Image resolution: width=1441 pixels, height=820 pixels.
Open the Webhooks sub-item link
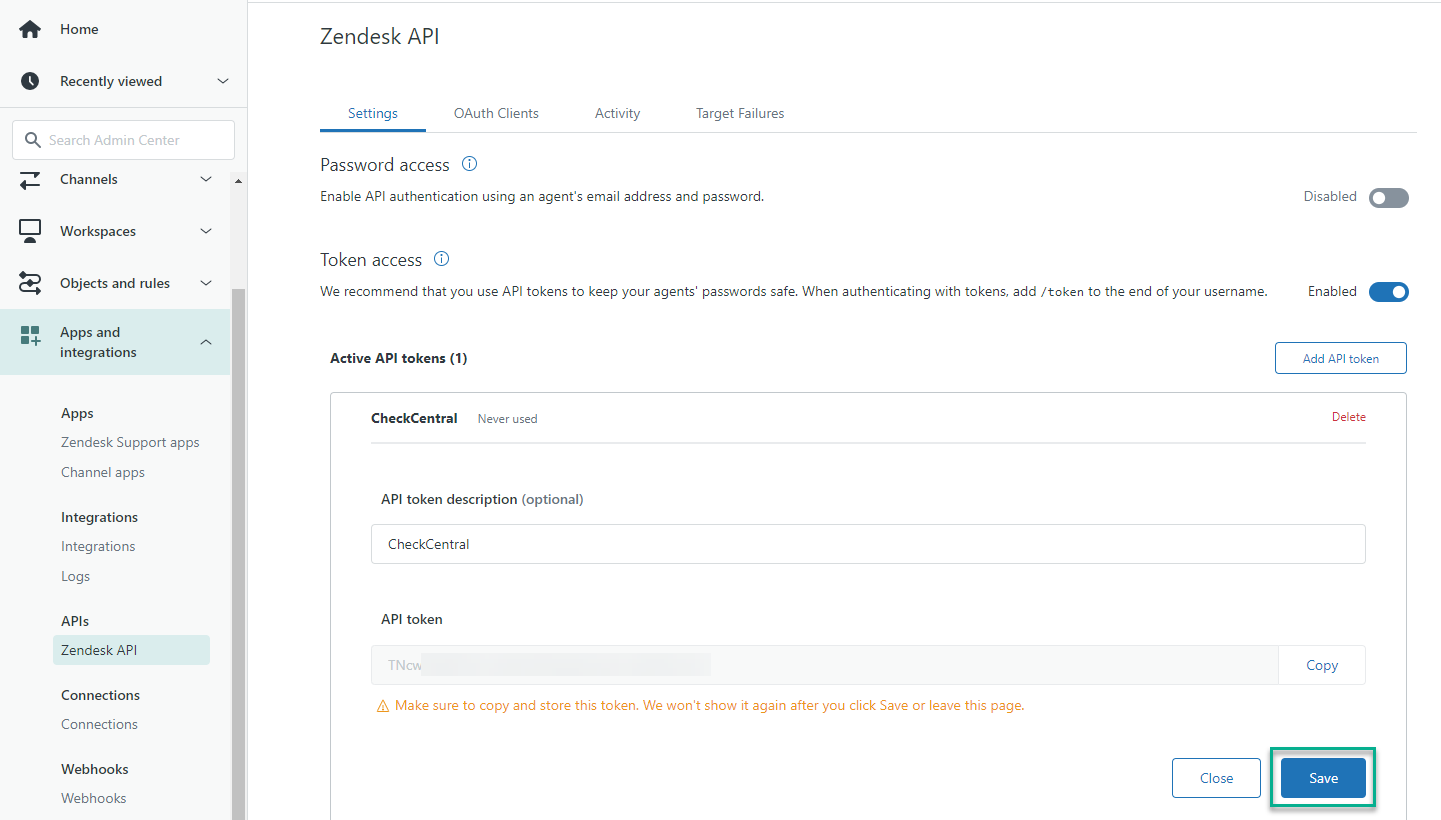(x=93, y=799)
